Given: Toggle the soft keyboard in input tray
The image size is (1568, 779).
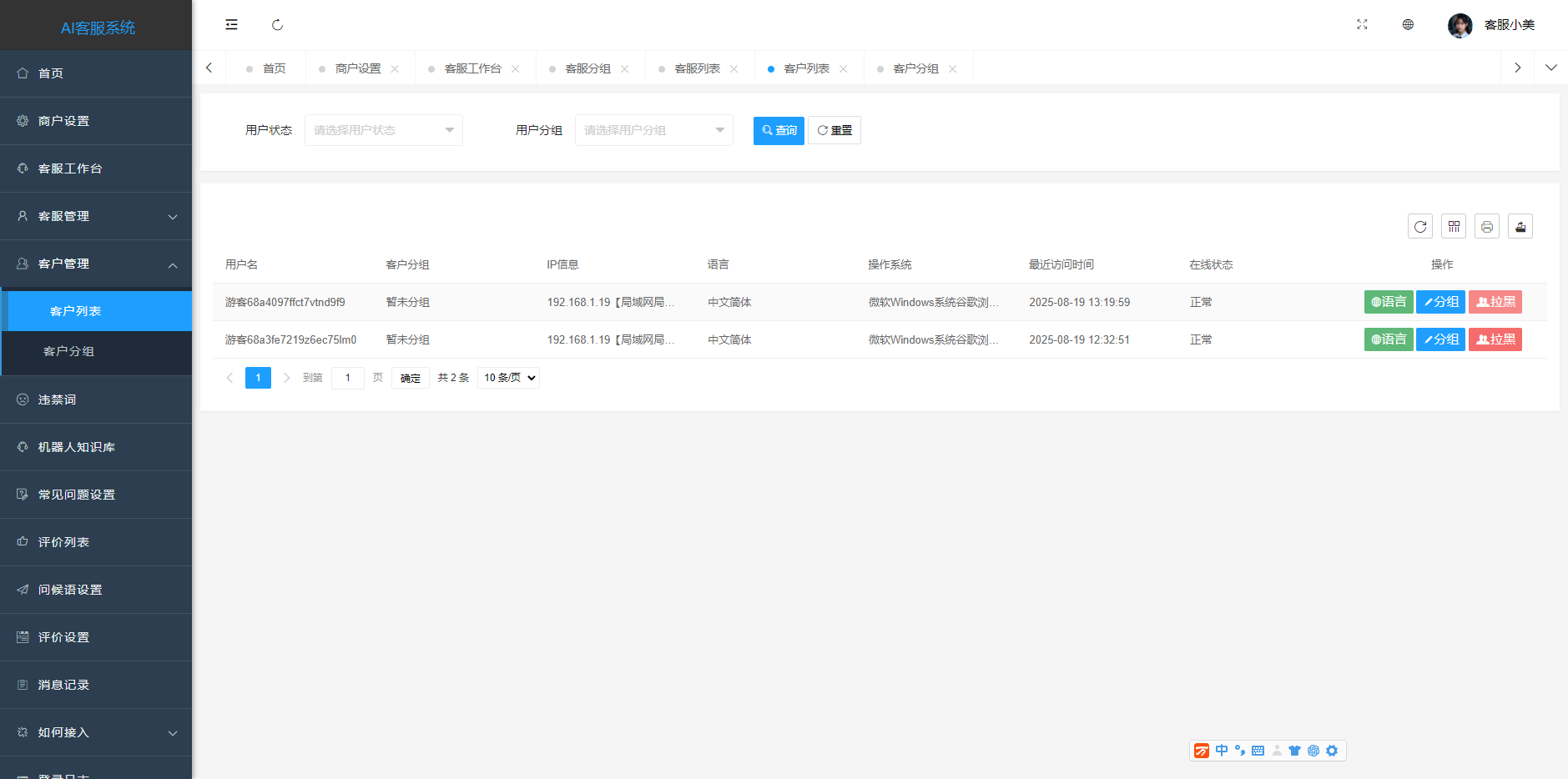Looking at the screenshot, I should tap(1258, 751).
